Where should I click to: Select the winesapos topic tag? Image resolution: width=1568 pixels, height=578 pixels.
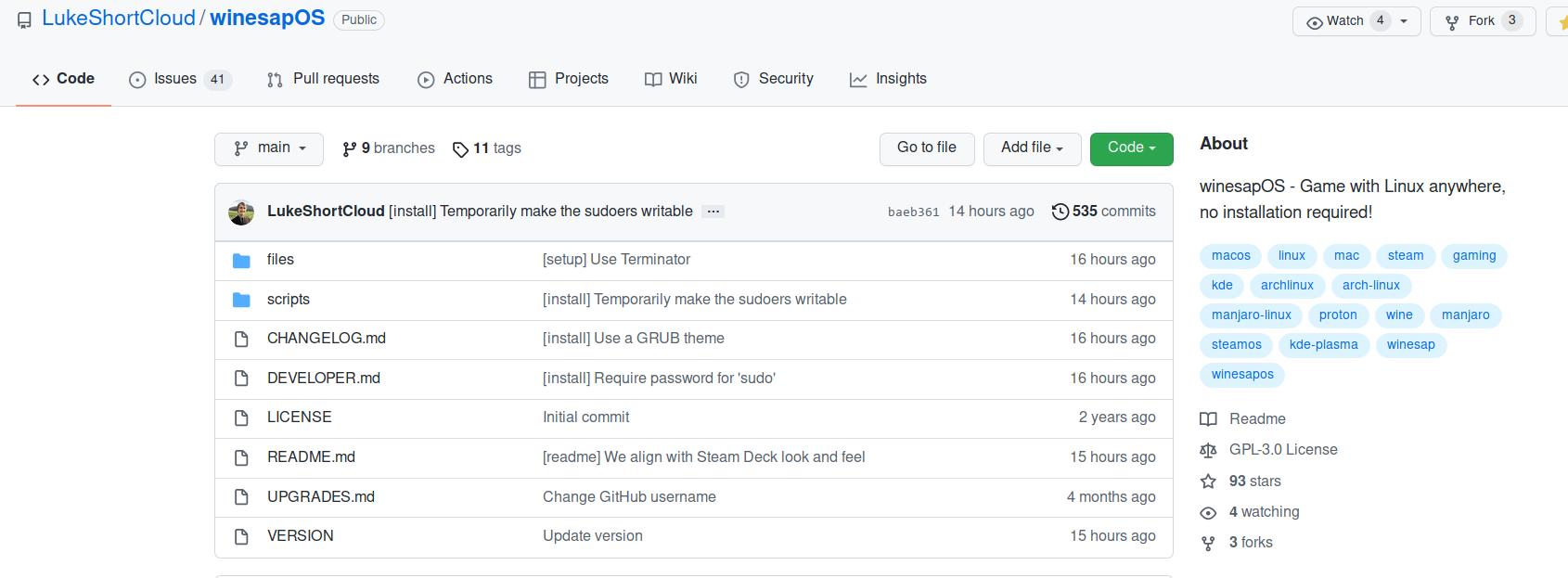point(1242,375)
